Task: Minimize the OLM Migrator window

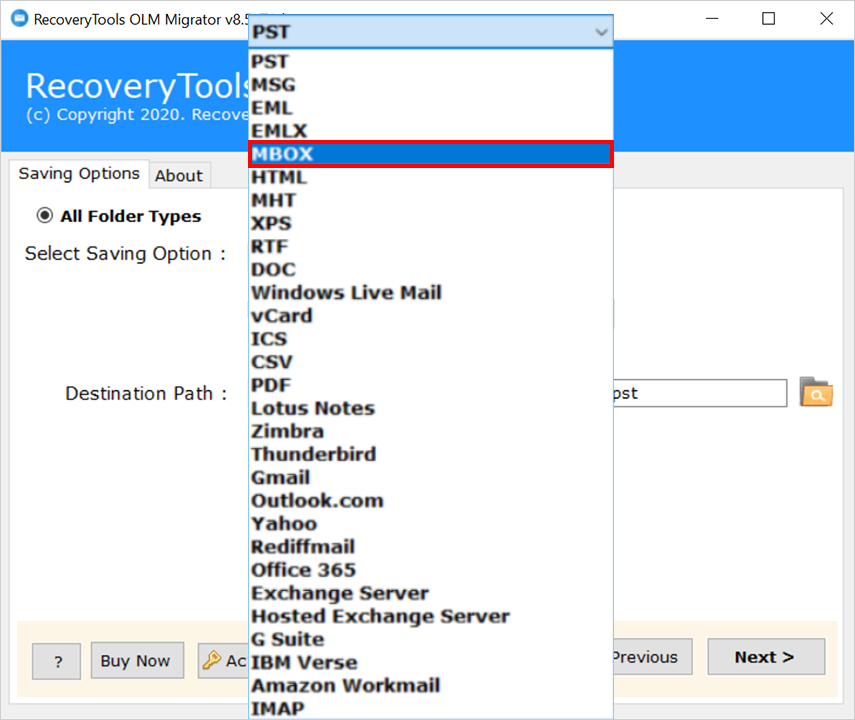Action: point(712,19)
